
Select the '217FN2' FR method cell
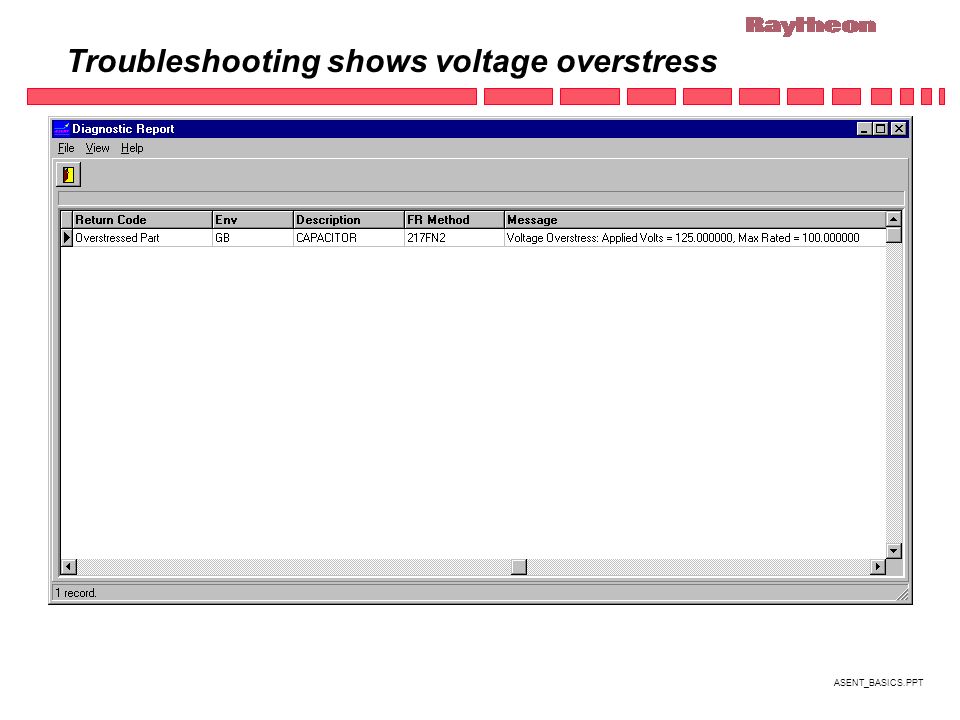click(x=454, y=238)
